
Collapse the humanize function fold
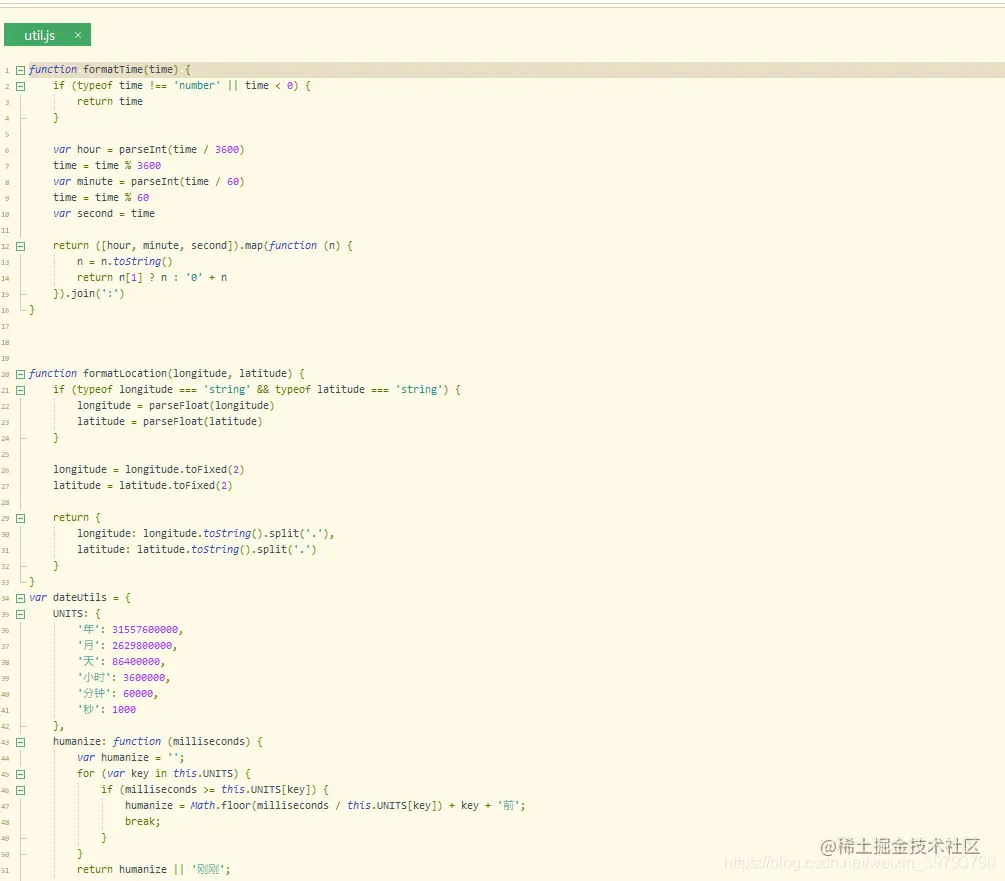click(x=21, y=743)
